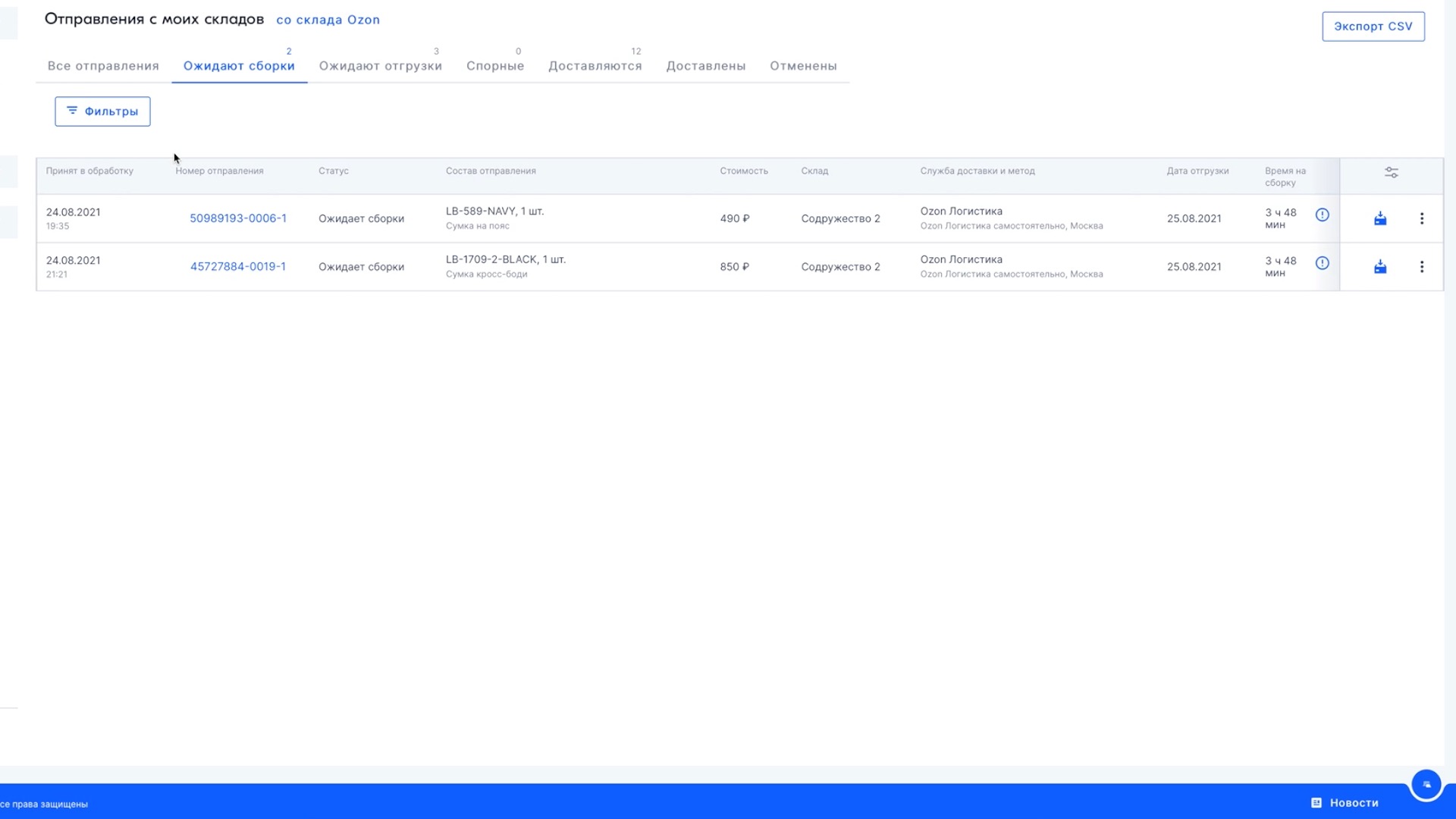Viewport: 1456px width, 819px height.
Task: Click the assemble icon for order 50989193-0006-1
Action: point(1380,218)
